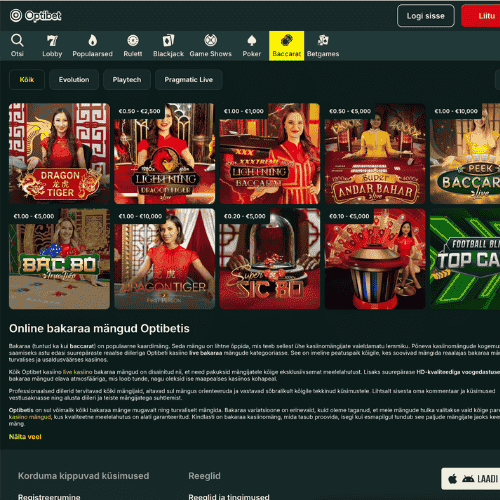Open the Betgames dice category
This screenshot has width=500, height=500.
(x=323, y=46)
